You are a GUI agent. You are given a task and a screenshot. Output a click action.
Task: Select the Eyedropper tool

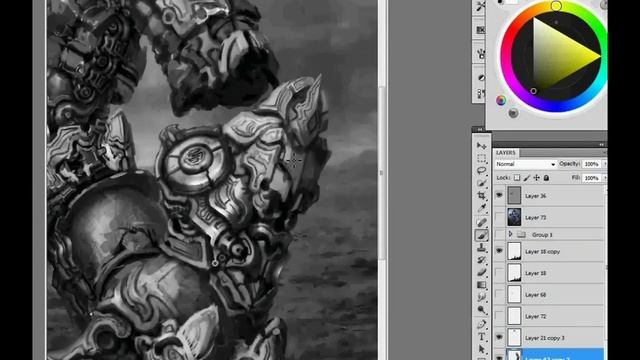click(482, 209)
